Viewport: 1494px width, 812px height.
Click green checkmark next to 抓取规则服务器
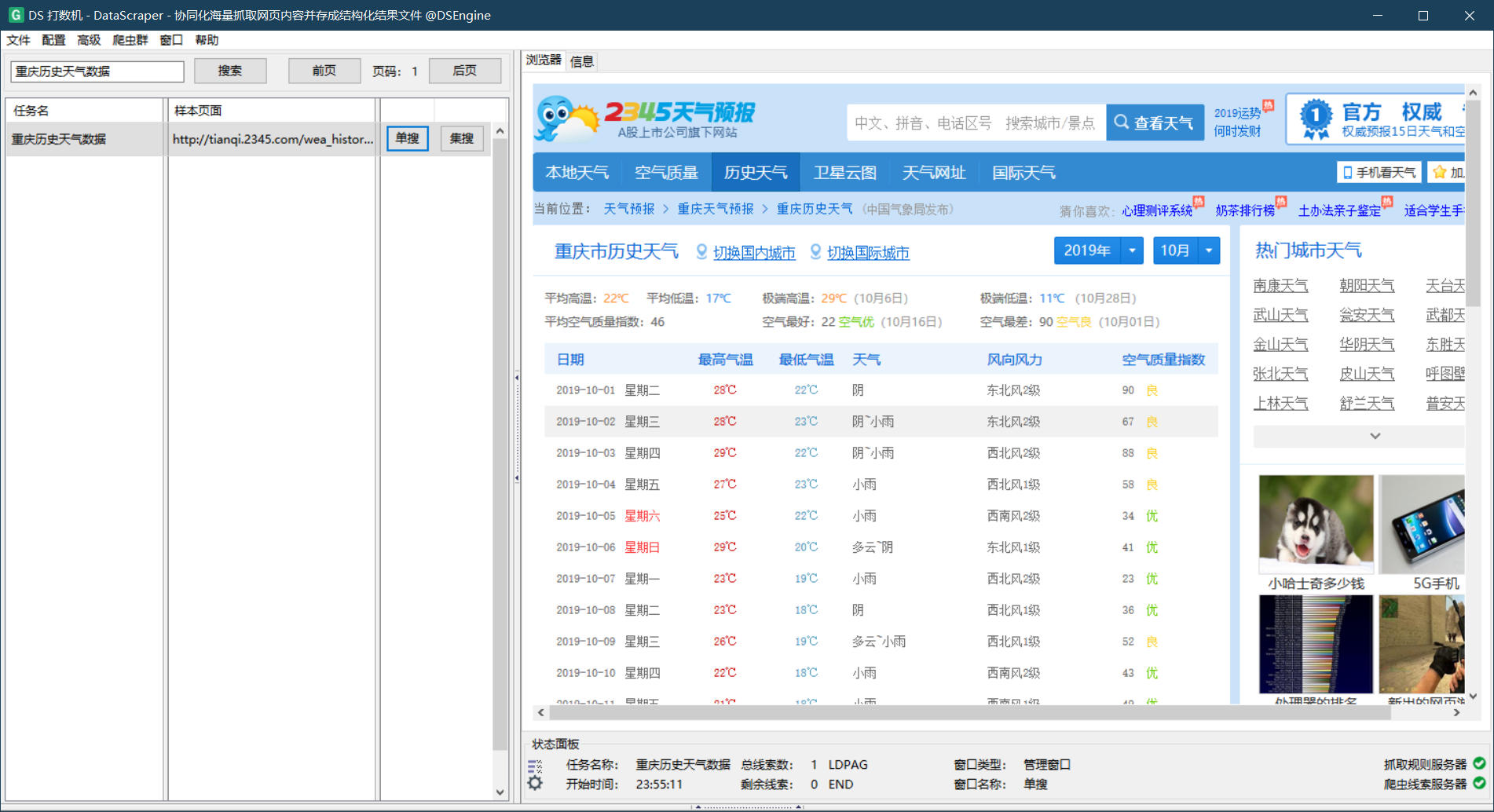pyautogui.click(x=1480, y=763)
